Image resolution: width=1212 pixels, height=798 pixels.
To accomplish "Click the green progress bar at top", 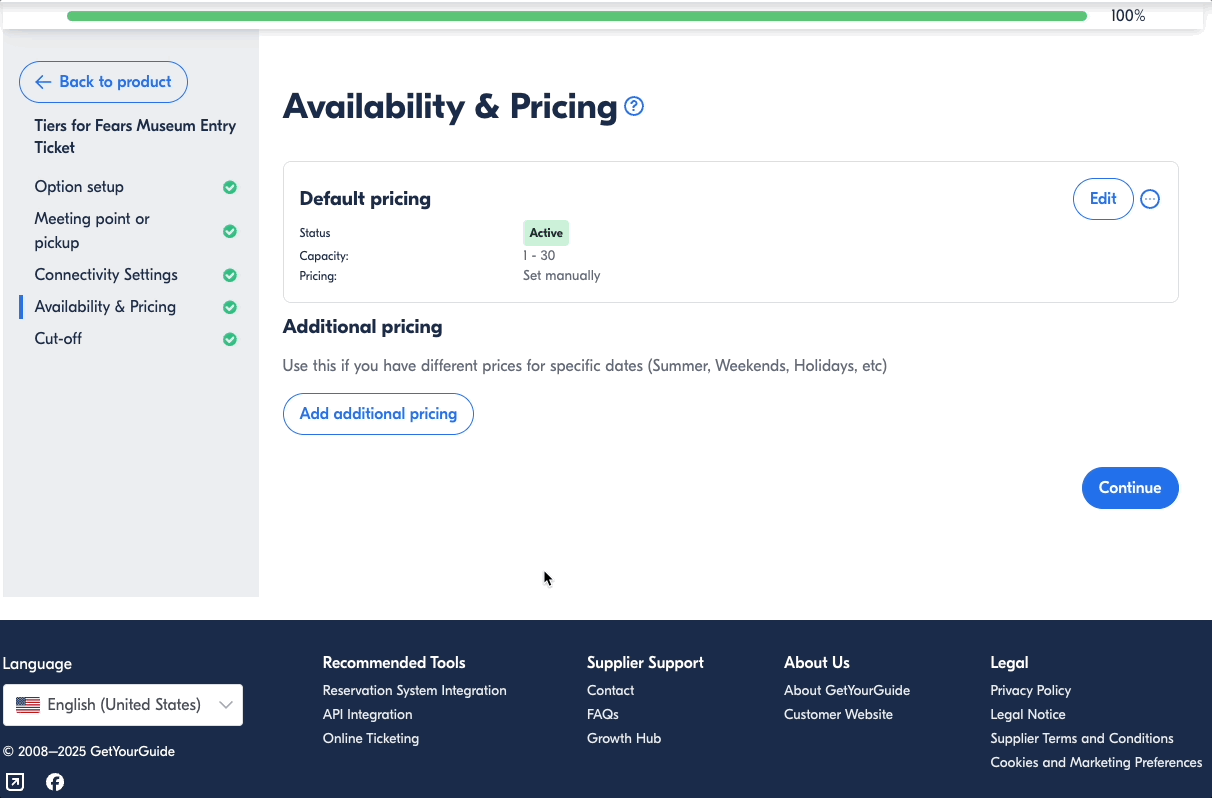I will 576,16.
